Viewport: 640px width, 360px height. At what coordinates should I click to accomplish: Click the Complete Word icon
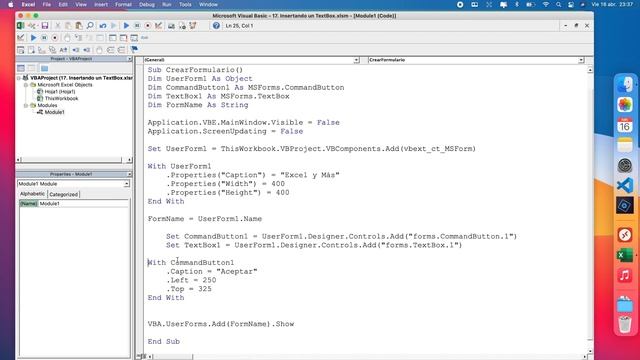[x=63, y=50]
